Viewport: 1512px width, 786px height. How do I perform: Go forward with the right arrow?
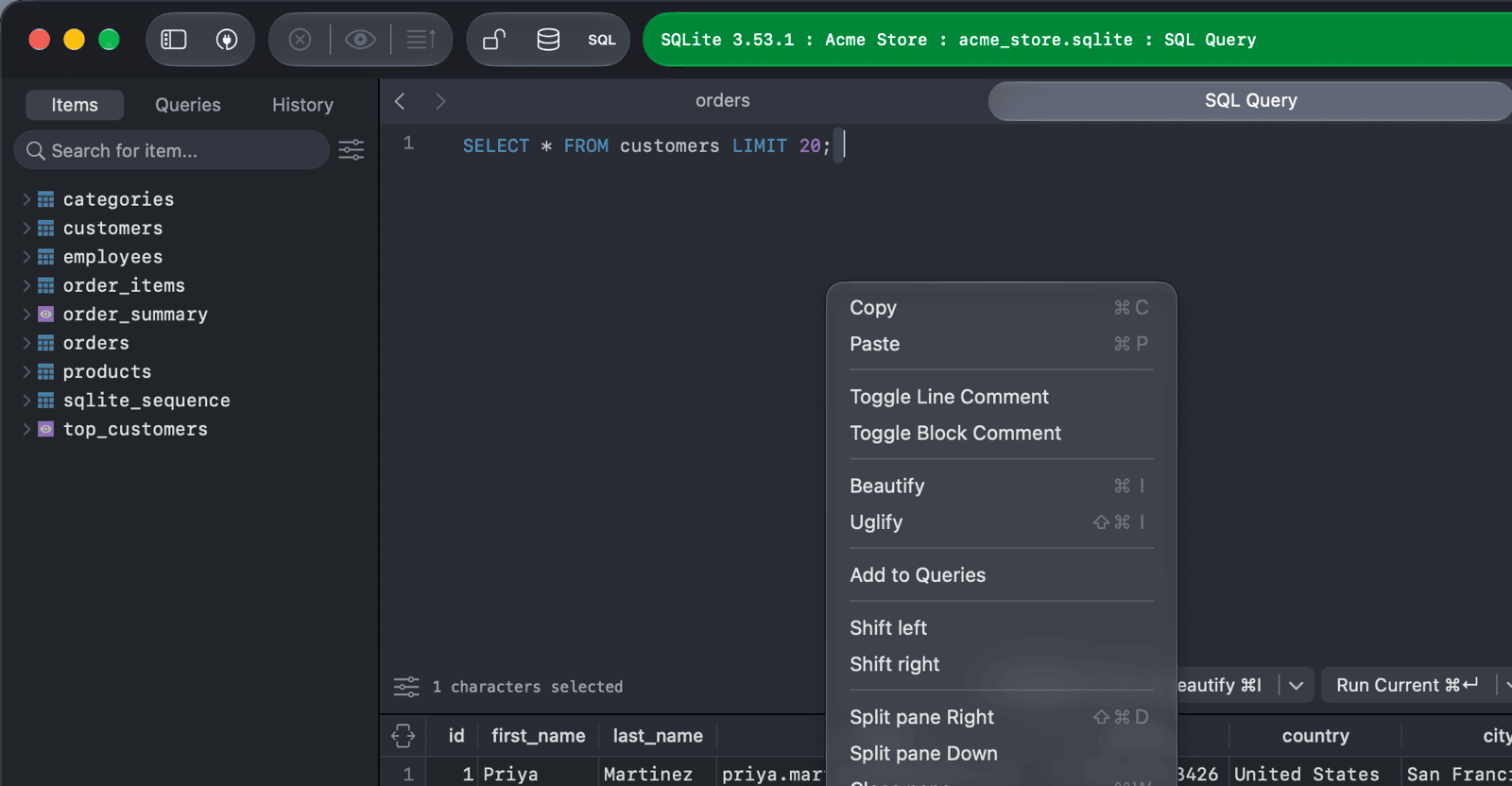(x=440, y=101)
